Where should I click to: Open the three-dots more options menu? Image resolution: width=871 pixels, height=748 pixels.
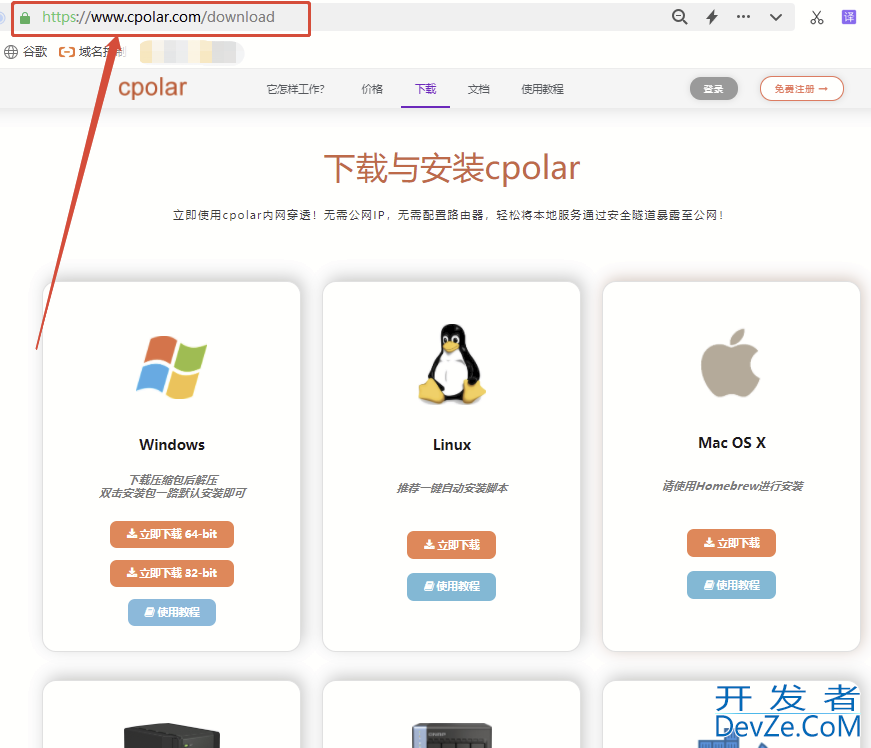coord(743,17)
